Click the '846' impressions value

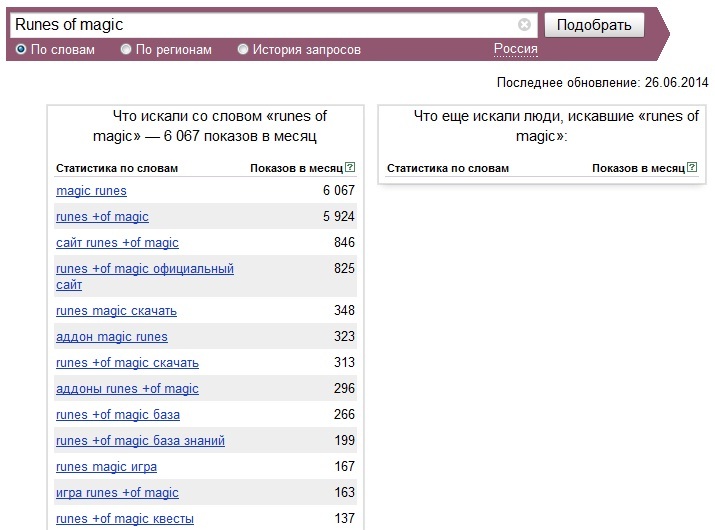[344, 242]
